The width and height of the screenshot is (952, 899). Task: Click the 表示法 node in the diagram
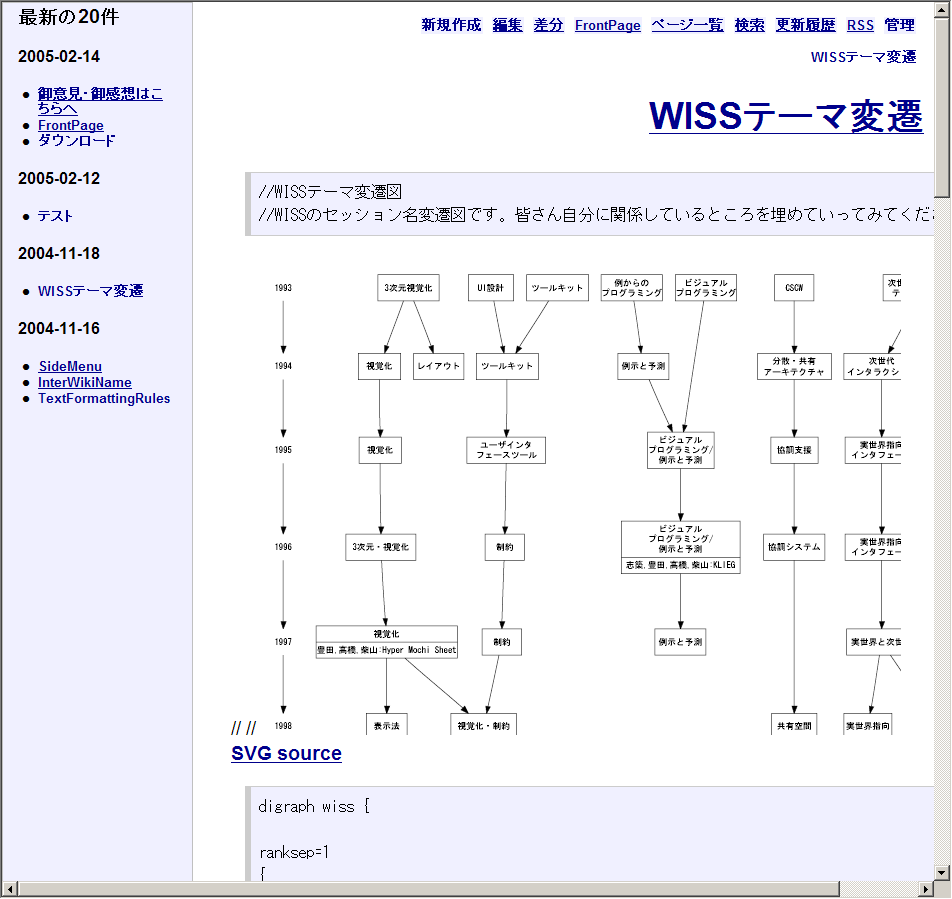(387, 725)
